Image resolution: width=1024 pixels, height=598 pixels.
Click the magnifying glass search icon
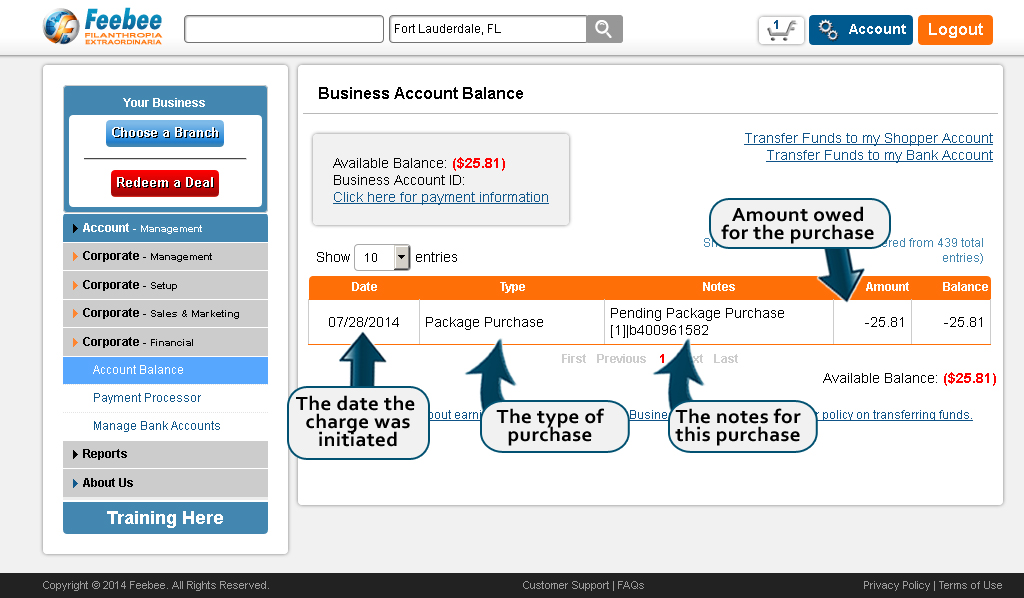(x=604, y=29)
